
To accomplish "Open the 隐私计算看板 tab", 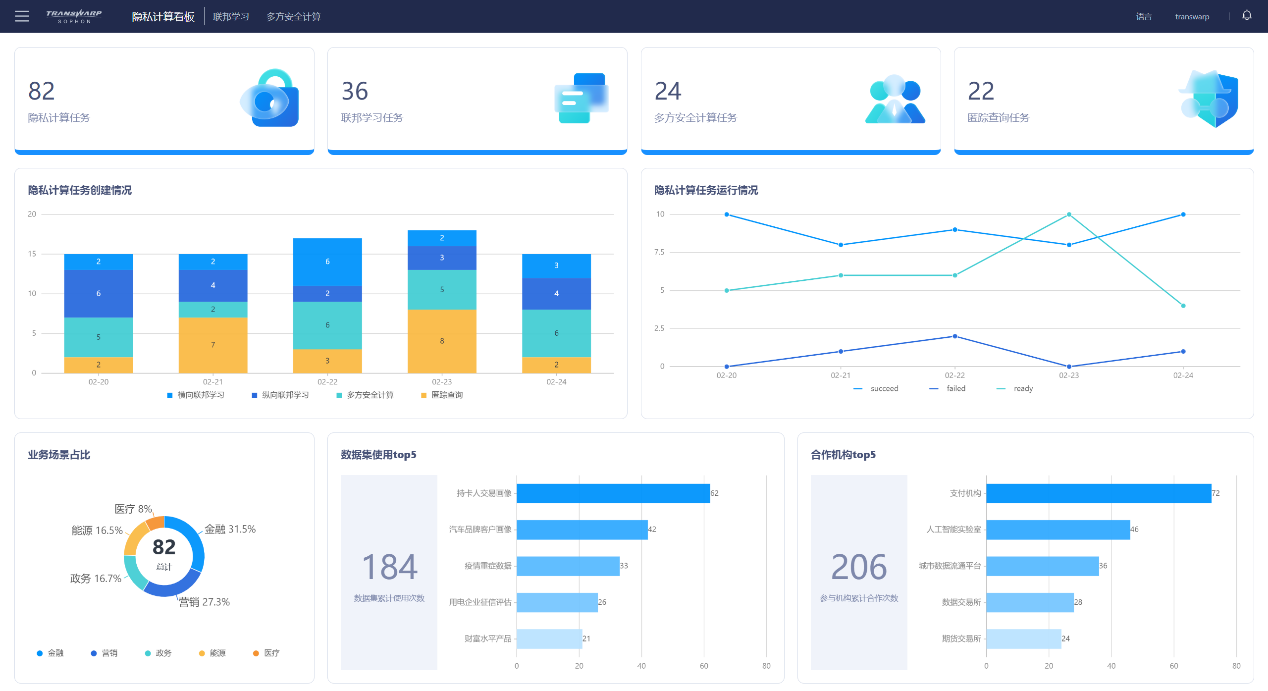I will pyautogui.click(x=163, y=16).
